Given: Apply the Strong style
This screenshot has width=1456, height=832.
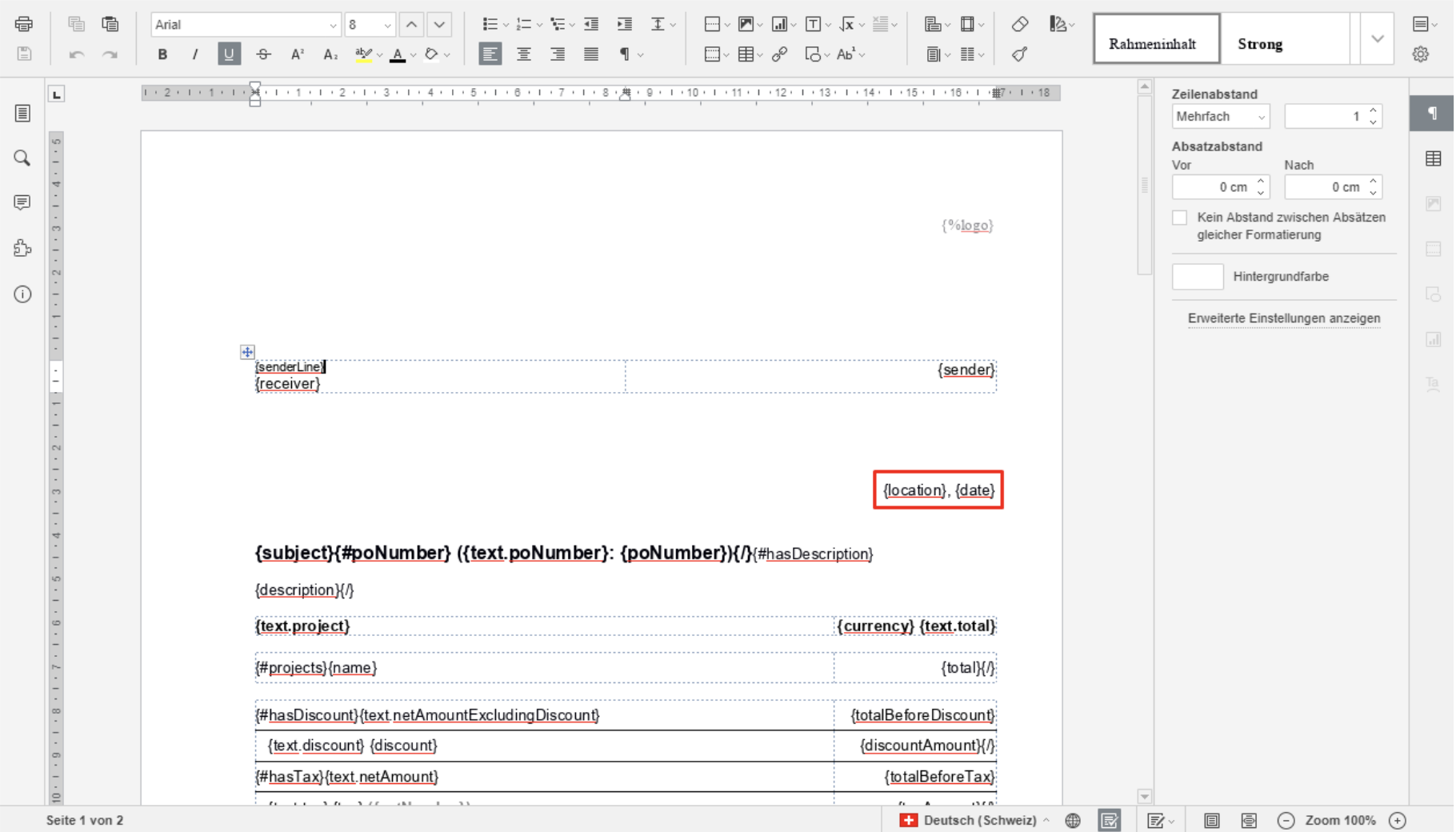Looking at the screenshot, I should pyautogui.click(x=1285, y=38).
